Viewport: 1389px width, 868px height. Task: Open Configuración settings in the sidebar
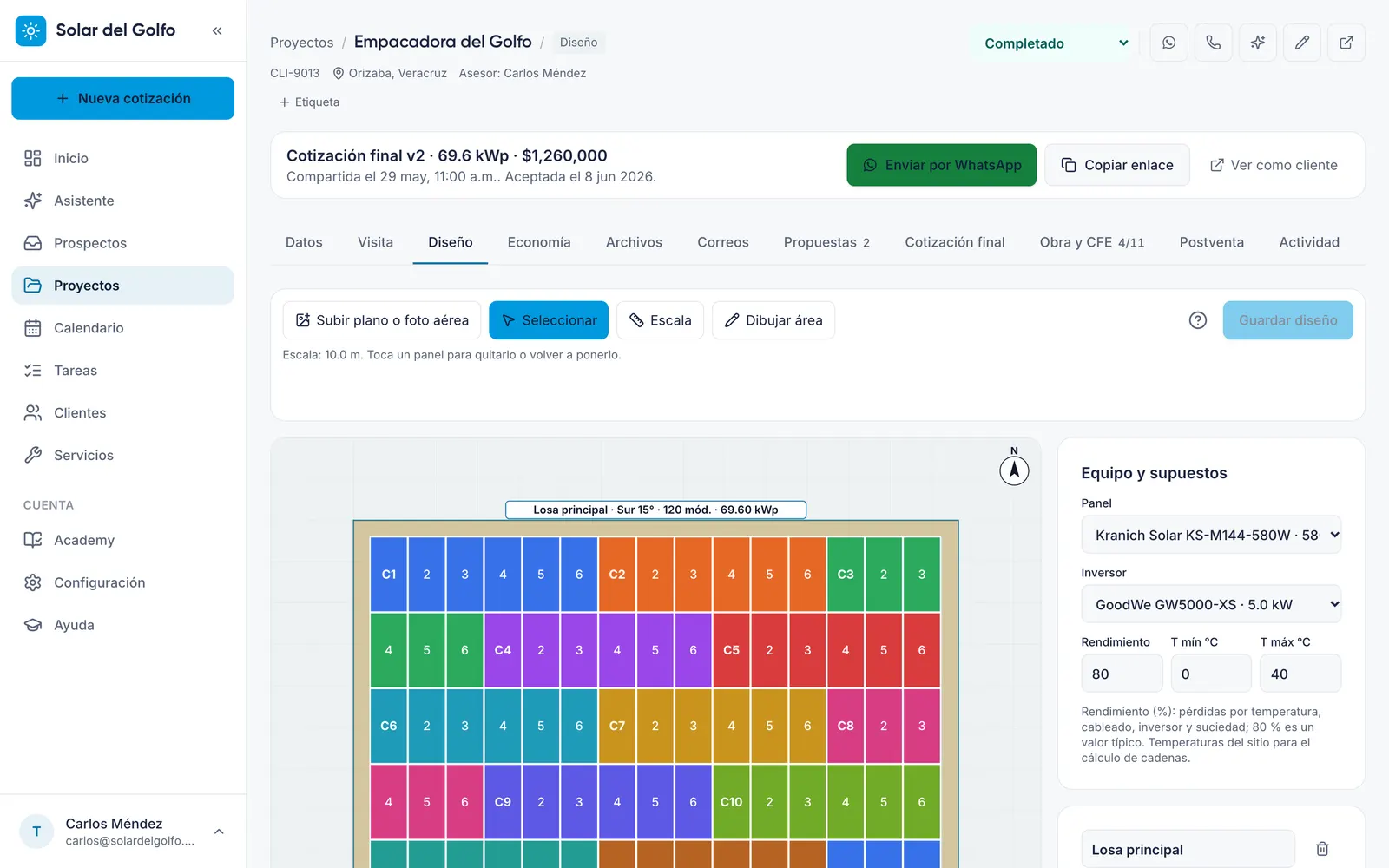point(122,582)
